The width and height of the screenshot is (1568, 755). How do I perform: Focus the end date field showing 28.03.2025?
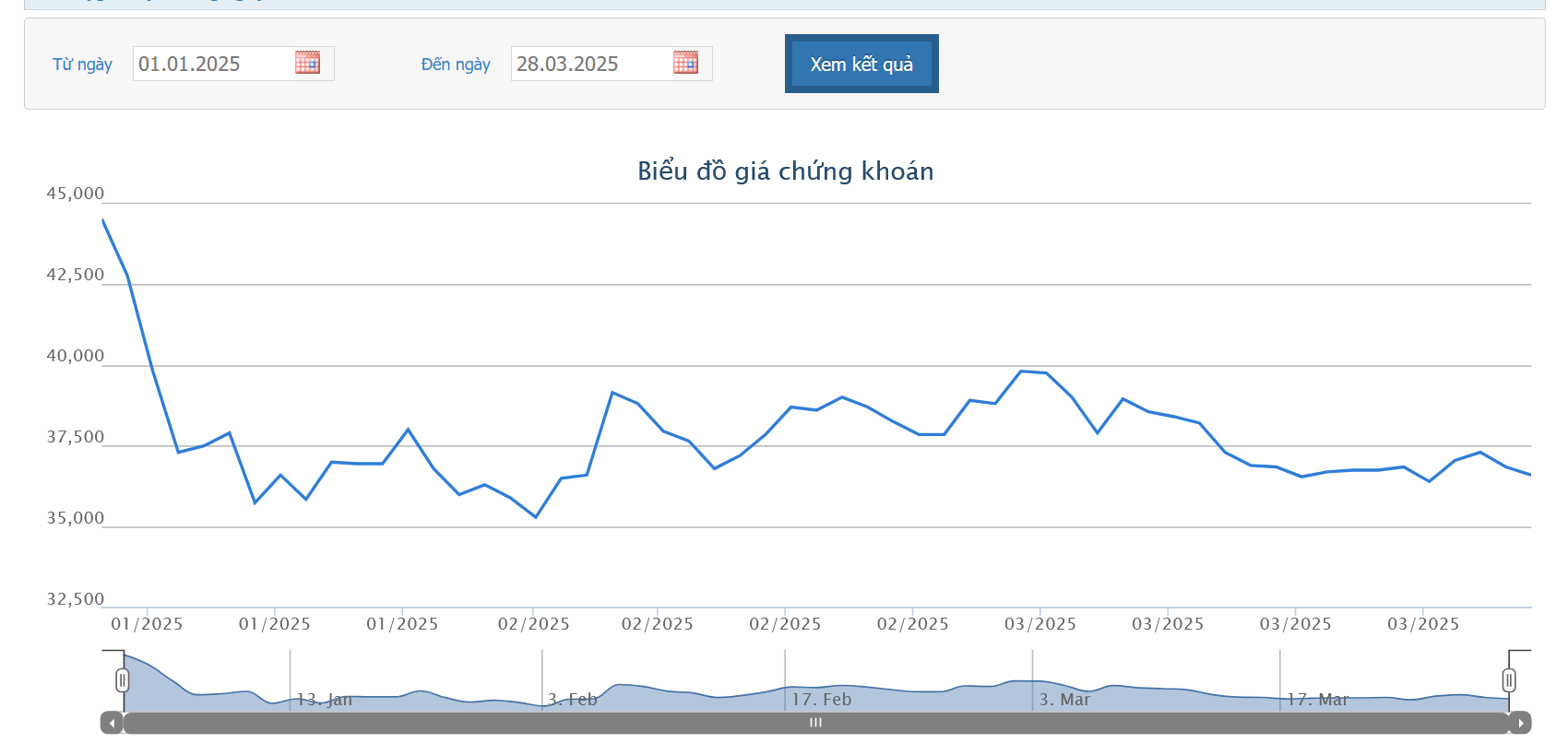590,64
